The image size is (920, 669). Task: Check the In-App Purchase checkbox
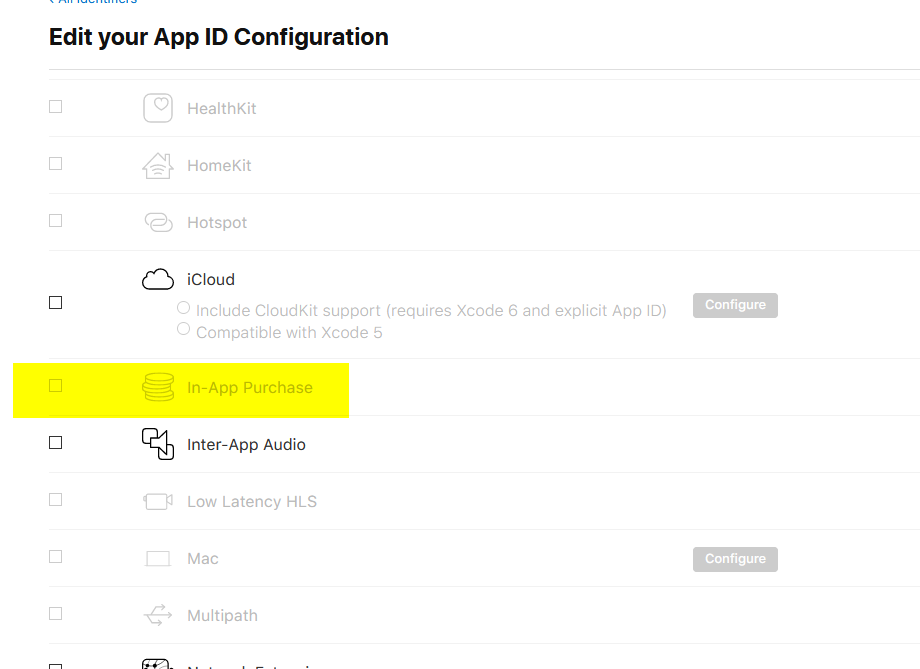[56, 385]
